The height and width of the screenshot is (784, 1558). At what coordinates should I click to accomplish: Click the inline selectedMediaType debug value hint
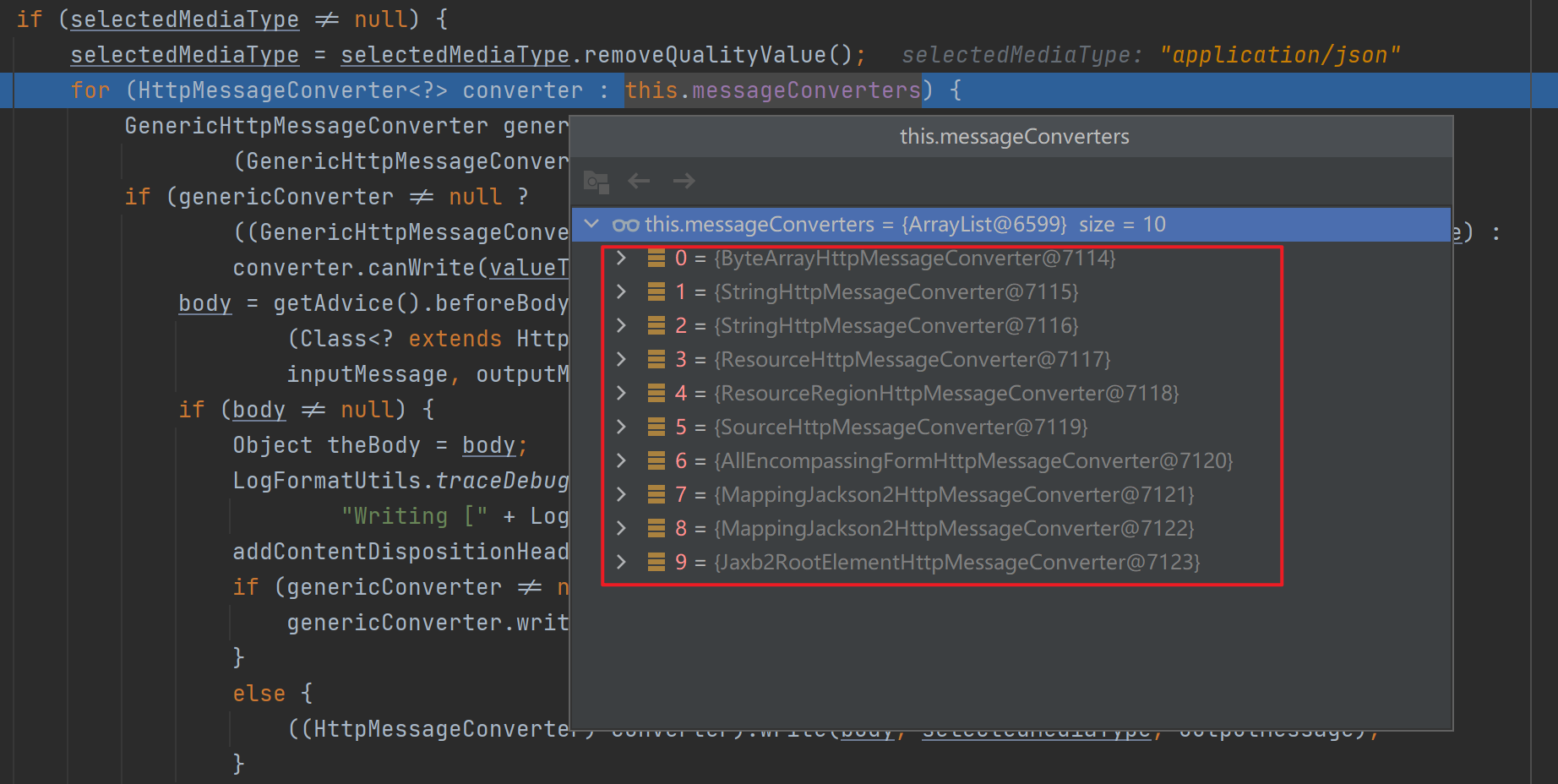(1151, 56)
